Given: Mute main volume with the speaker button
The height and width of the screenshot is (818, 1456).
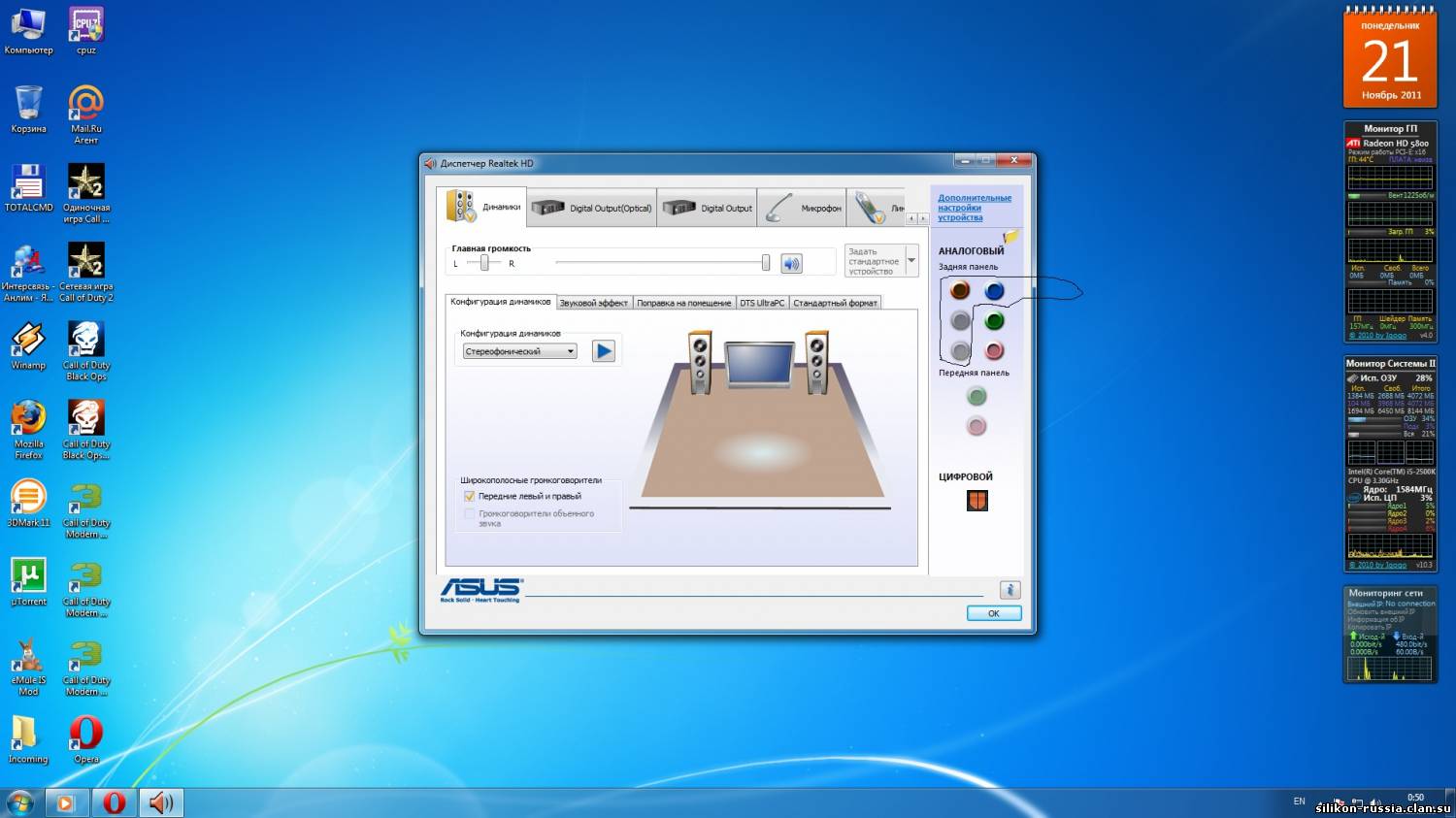Looking at the screenshot, I should [792, 263].
